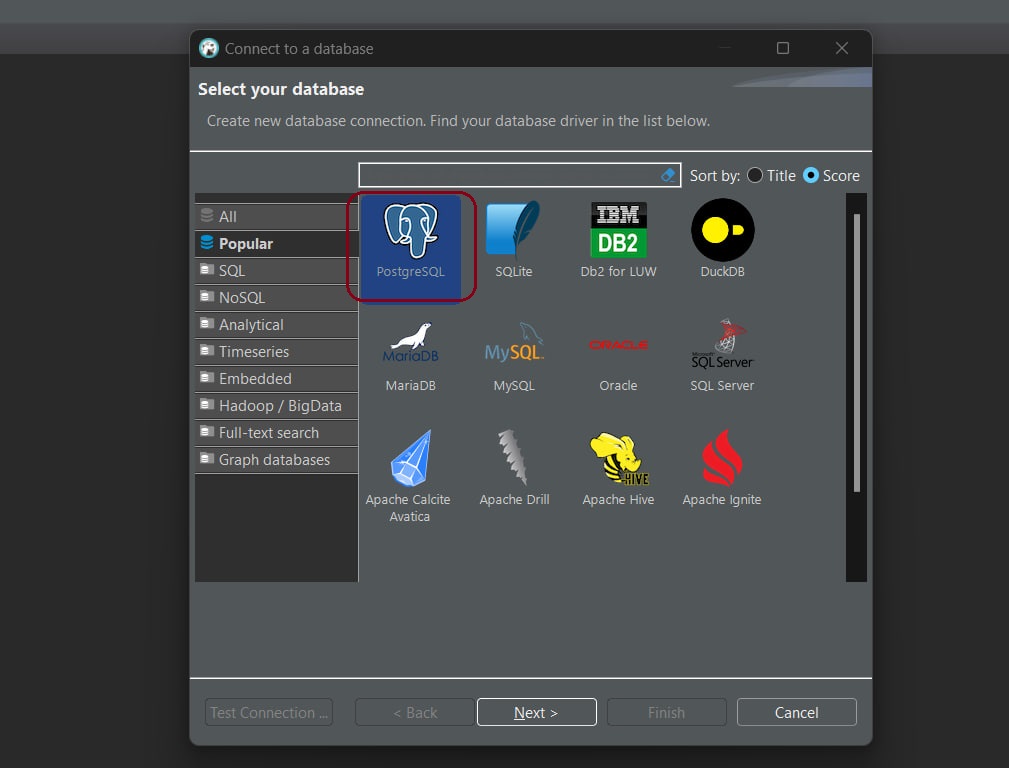This screenshot has height=768, width=1009.
Task: Open the Full-text search category
Action: point(277,433)
